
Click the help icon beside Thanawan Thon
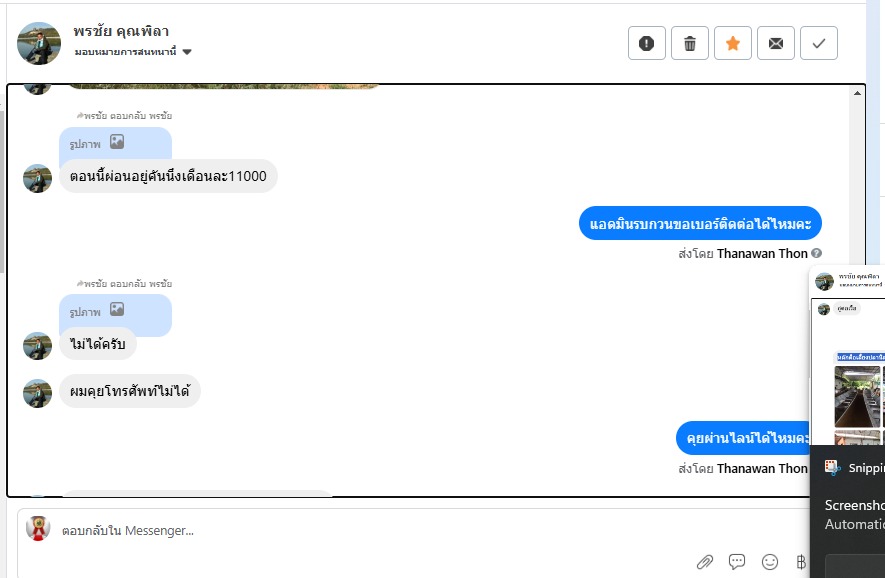point(816,253)
